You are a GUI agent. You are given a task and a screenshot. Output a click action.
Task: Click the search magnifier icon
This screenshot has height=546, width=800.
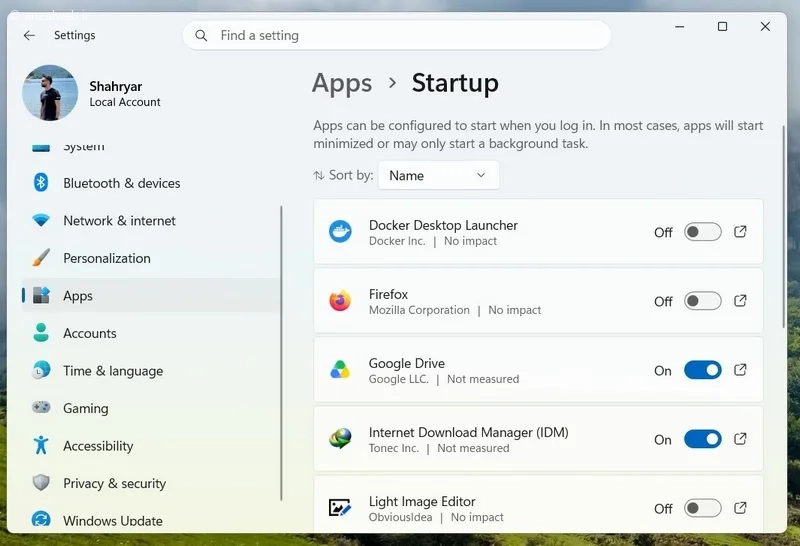tap(201, 36)
